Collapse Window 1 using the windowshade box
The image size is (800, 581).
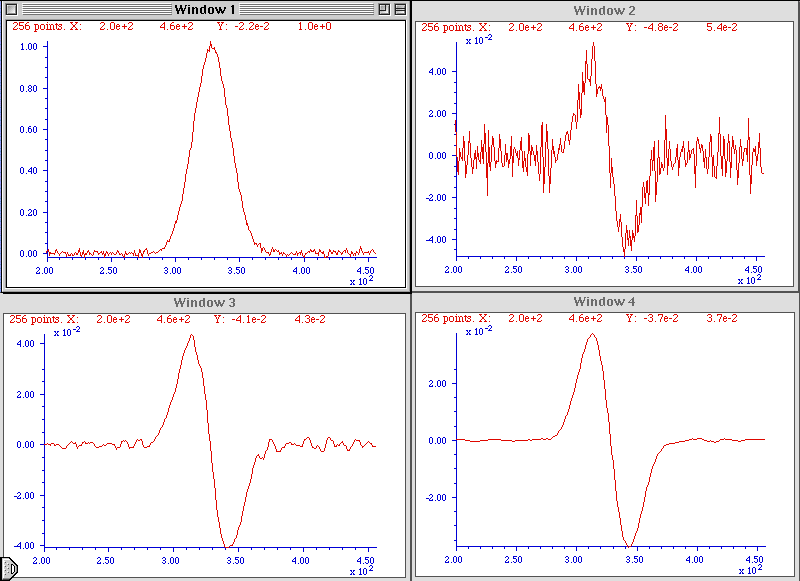[399, 9]
